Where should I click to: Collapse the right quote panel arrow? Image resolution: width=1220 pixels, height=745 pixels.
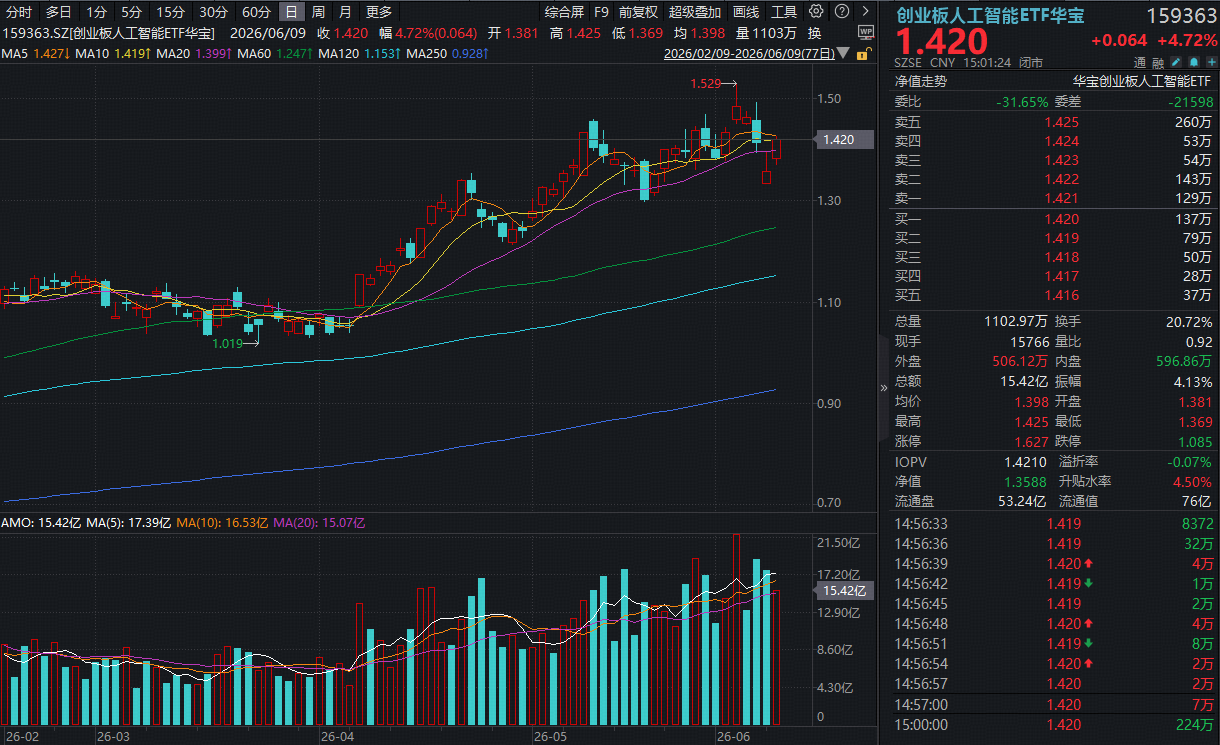coord(883,387)
